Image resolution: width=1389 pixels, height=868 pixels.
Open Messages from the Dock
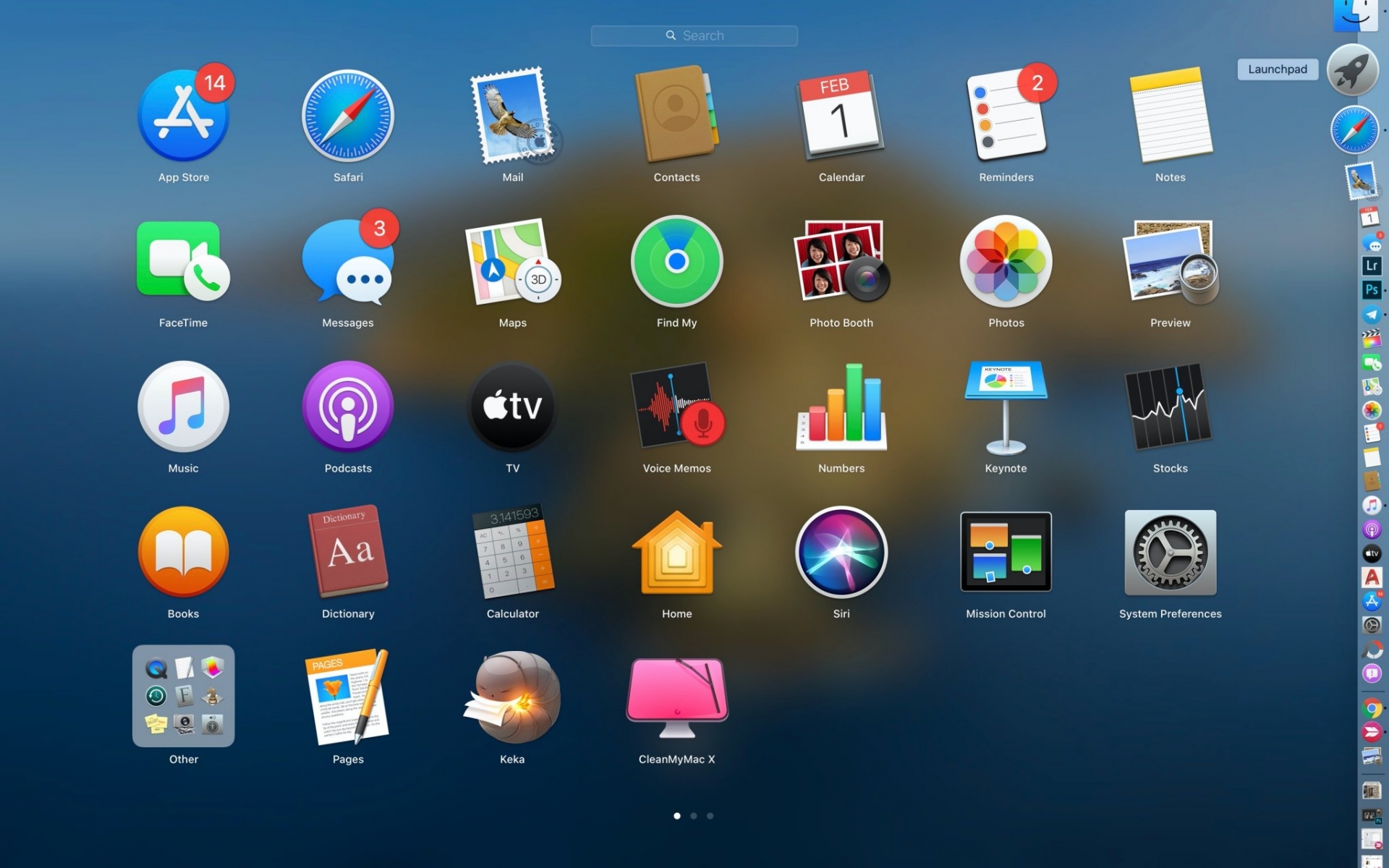[x=1372, y=244]
